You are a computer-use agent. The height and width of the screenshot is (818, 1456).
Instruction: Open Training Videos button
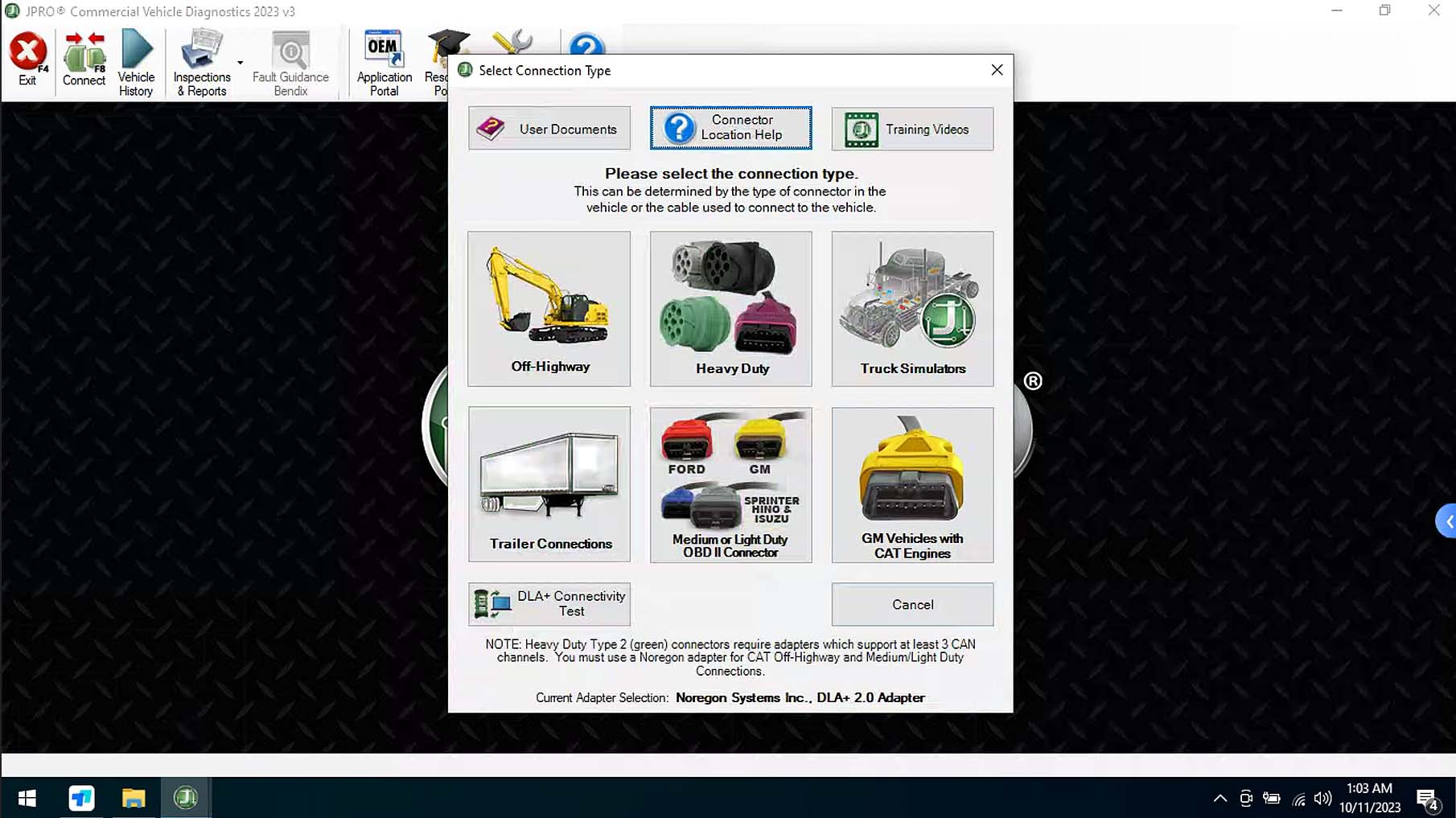pos(913,129)
